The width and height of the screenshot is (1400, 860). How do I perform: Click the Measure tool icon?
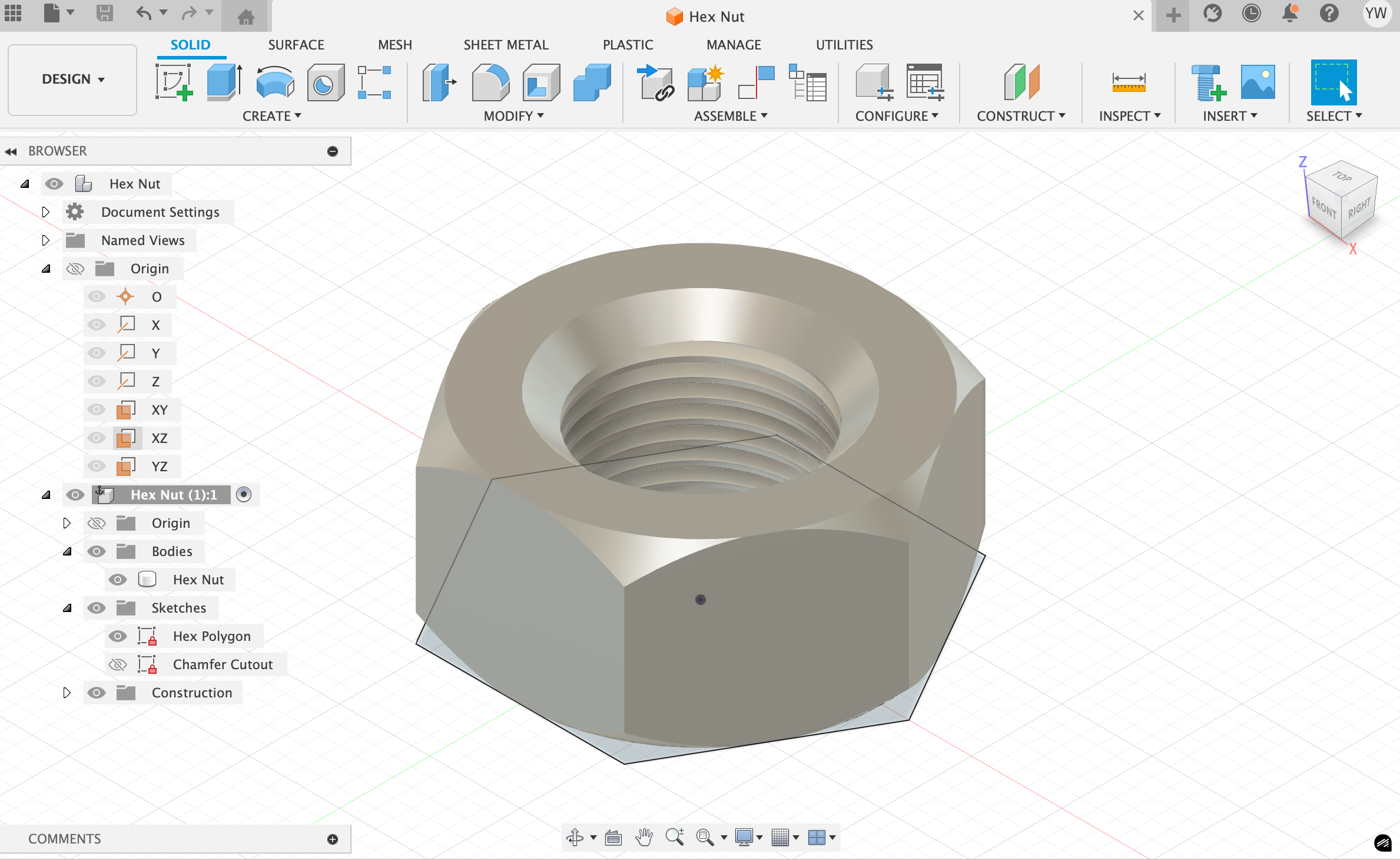1128,82
